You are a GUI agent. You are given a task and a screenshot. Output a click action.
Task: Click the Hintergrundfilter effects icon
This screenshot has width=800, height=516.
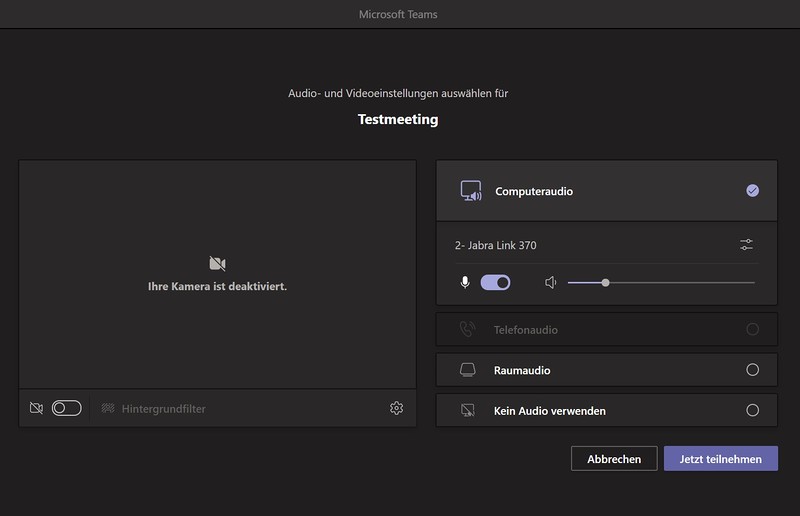pyautogui.click(x=107, y=408)
